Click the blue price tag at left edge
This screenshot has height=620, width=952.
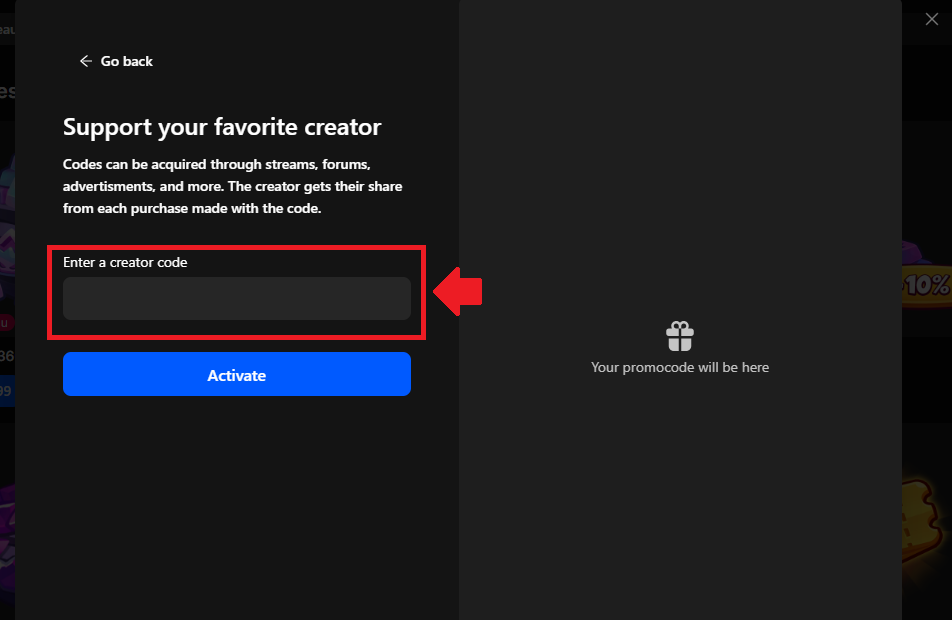(x=6, y=391)
